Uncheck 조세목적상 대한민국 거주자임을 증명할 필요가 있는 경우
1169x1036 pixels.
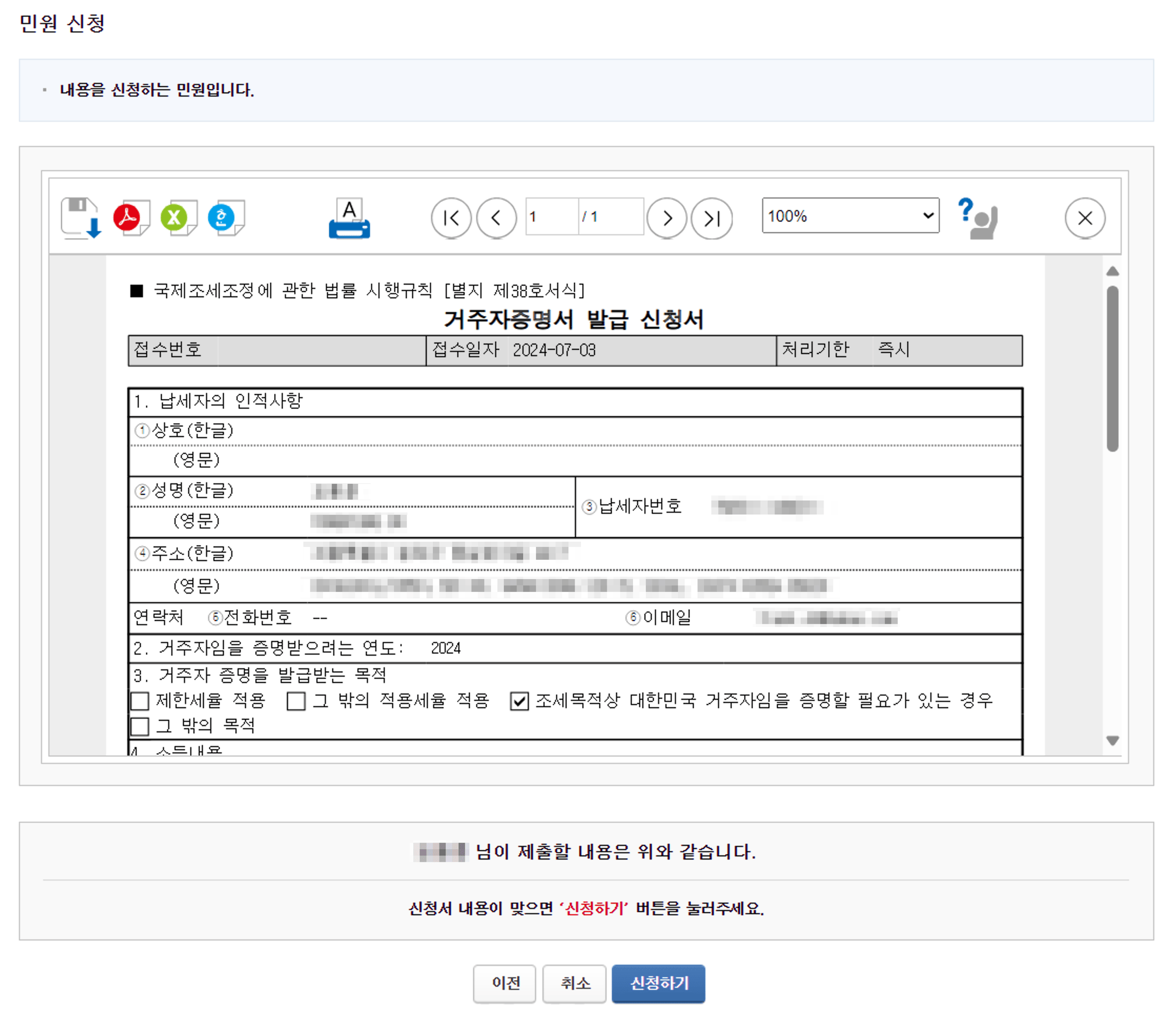coord(519,701)
